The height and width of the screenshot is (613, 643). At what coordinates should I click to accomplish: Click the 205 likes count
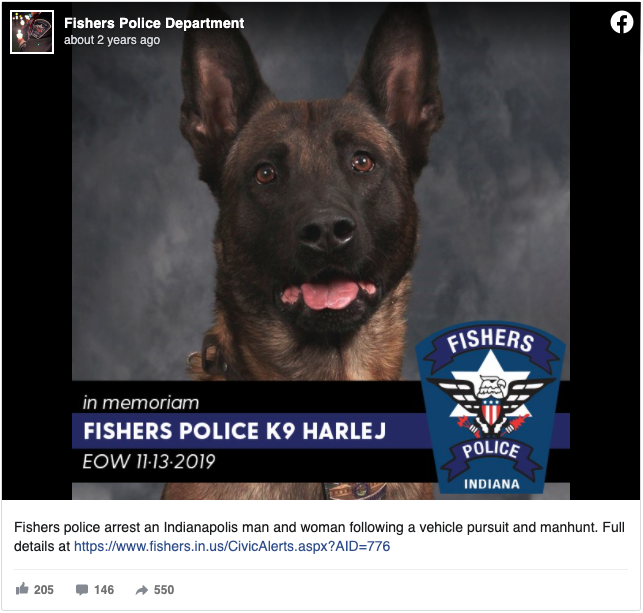click(x=44, y=590)
